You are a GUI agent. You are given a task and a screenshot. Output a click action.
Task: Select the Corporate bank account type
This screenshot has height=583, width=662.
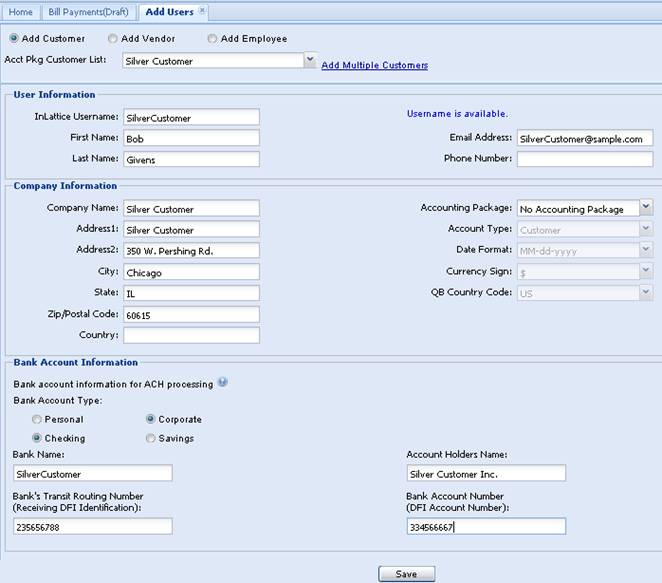151,420
